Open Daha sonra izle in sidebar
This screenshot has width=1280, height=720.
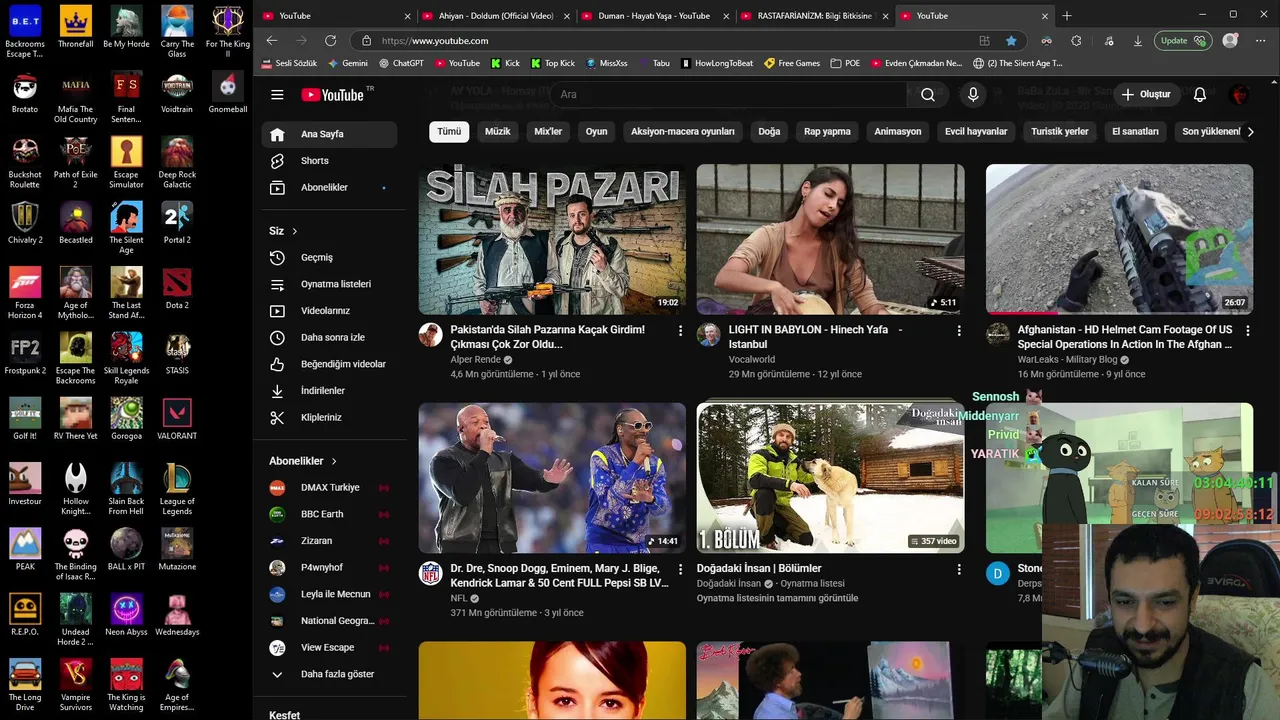(x=328, y=337)
